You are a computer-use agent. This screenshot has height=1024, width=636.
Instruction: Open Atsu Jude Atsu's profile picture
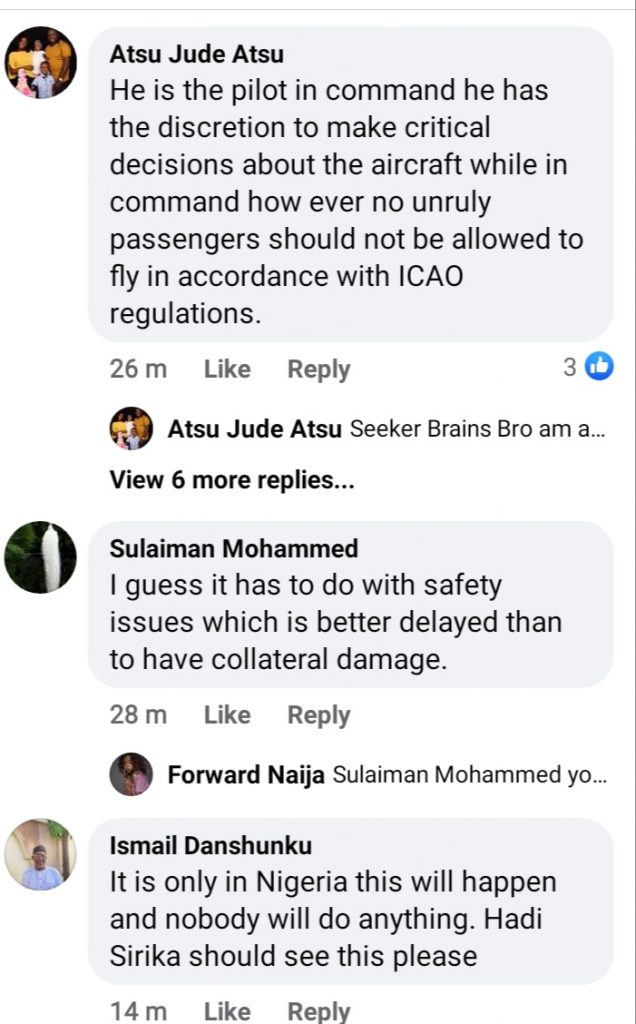coord(40,62)
